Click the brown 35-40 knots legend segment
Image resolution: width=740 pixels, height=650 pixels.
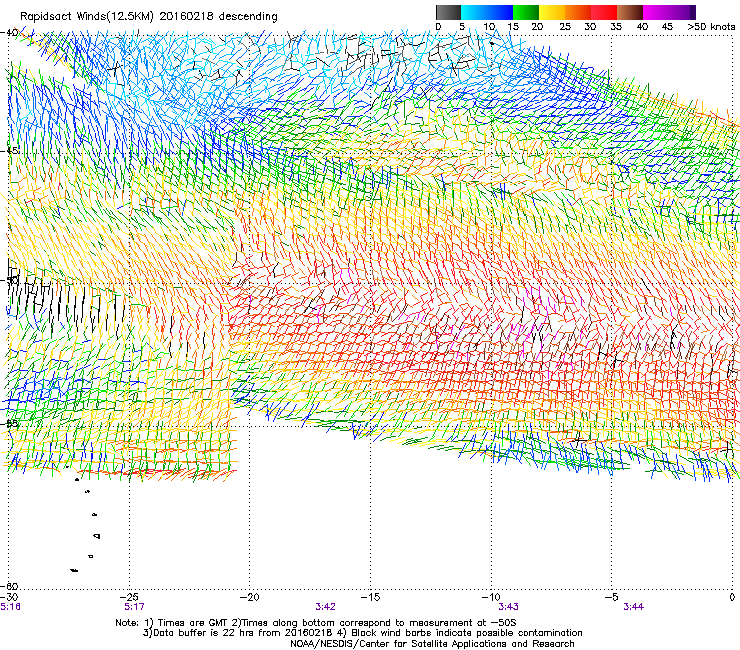pos(630,12)
